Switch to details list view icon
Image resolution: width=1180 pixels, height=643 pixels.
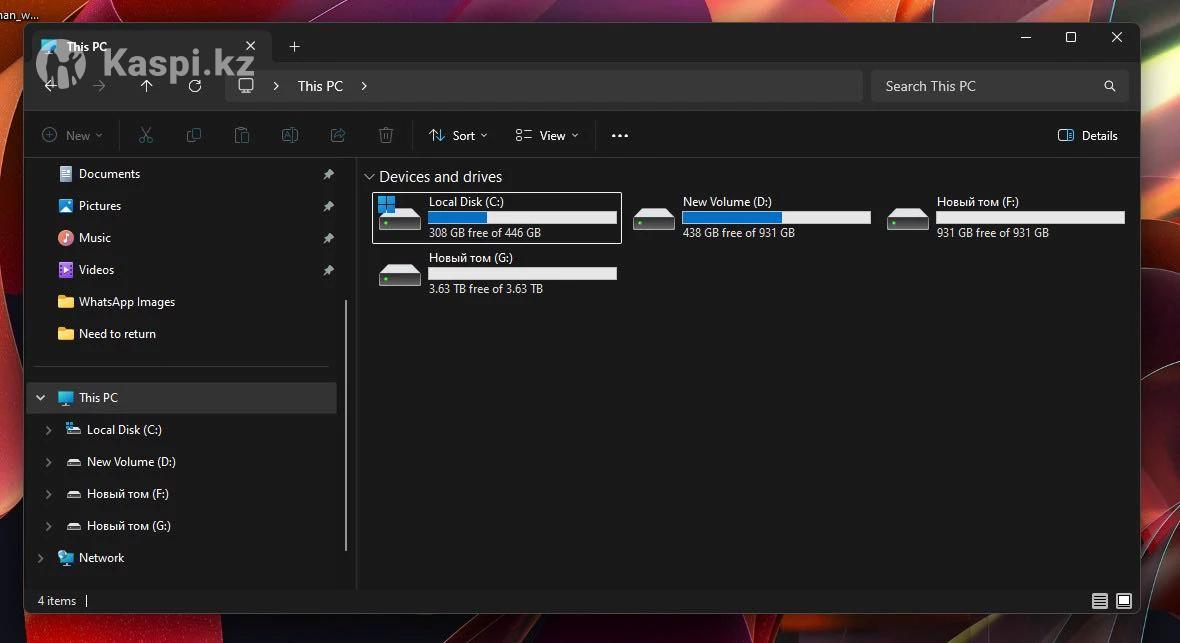1100,601
